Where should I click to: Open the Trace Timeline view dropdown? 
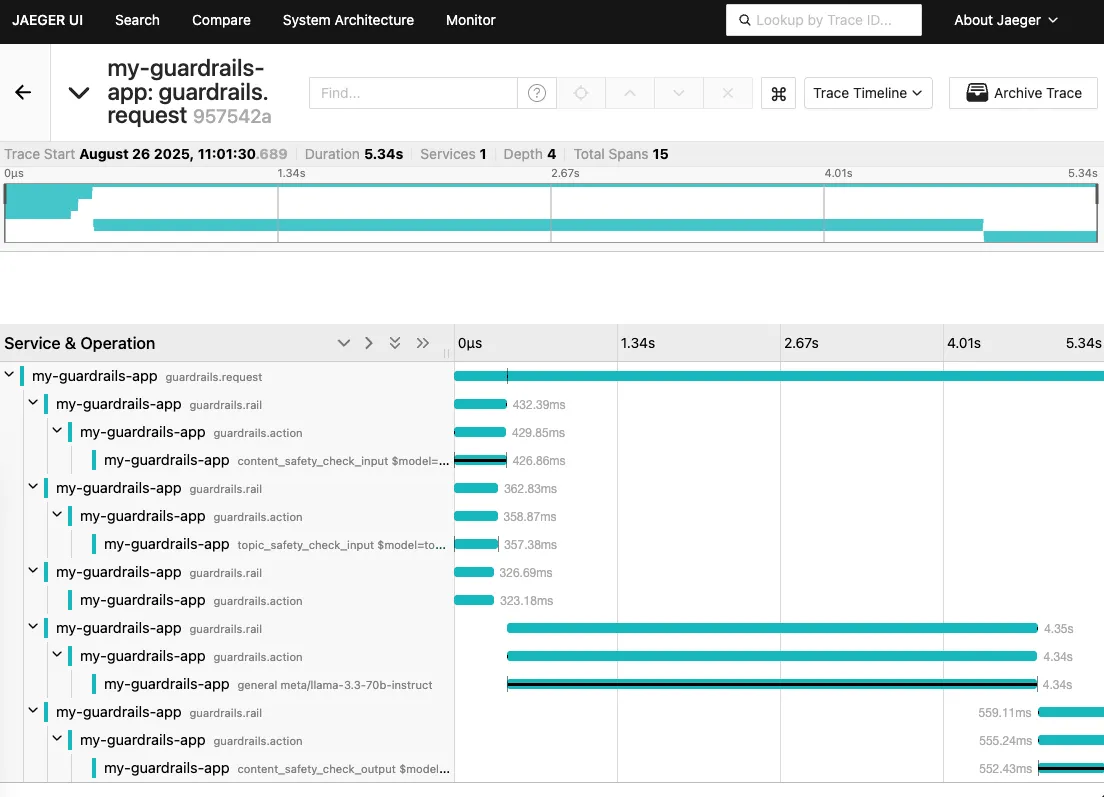867,93
